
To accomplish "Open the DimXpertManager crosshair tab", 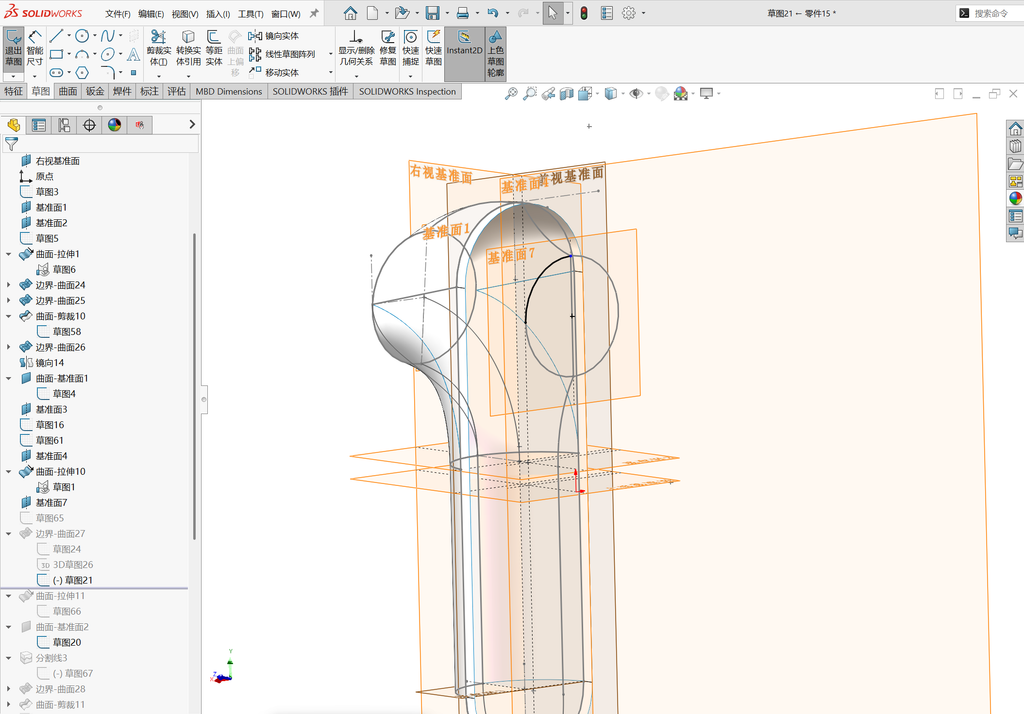I will pyautogui.click(x=89, y=125).
